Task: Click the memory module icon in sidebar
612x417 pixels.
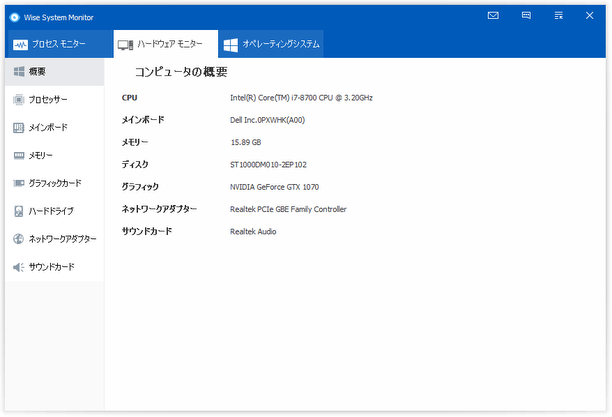Action: 18,155
